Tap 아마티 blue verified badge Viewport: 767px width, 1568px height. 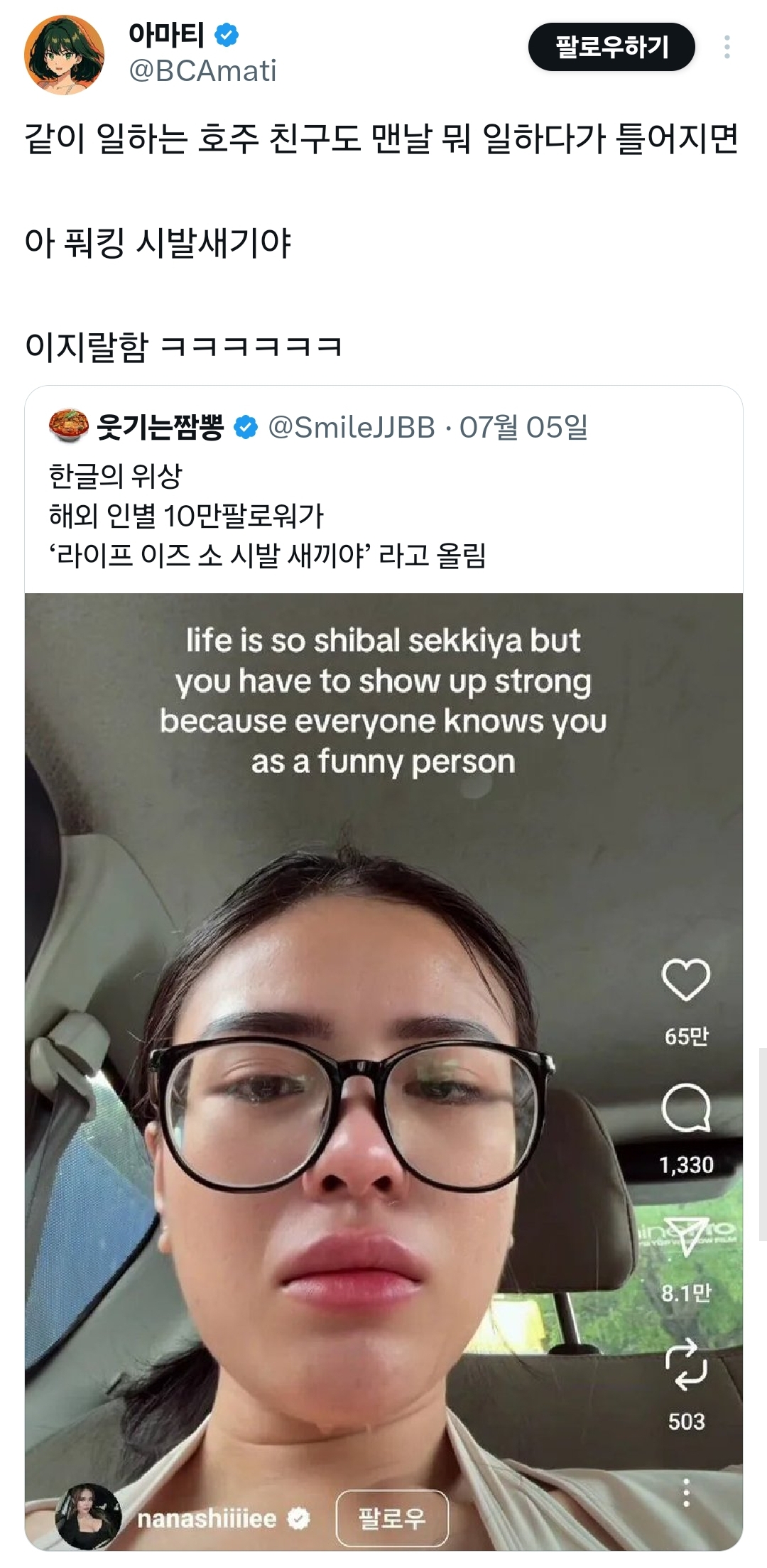227,34
